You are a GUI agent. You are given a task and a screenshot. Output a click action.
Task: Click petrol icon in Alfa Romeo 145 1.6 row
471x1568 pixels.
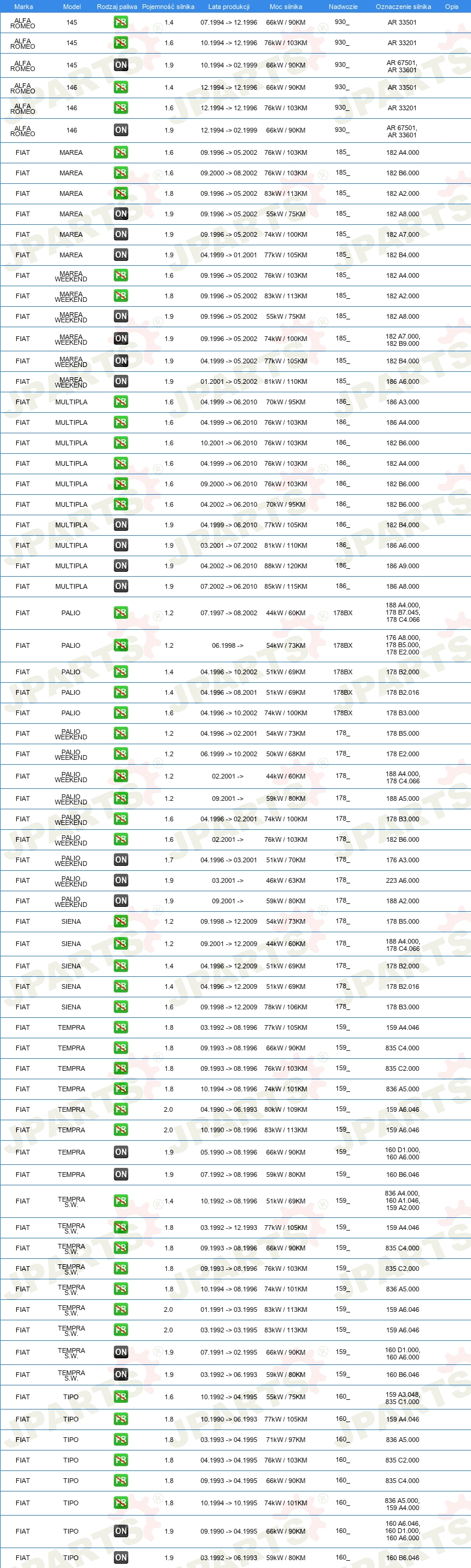[x=120, y=43]
